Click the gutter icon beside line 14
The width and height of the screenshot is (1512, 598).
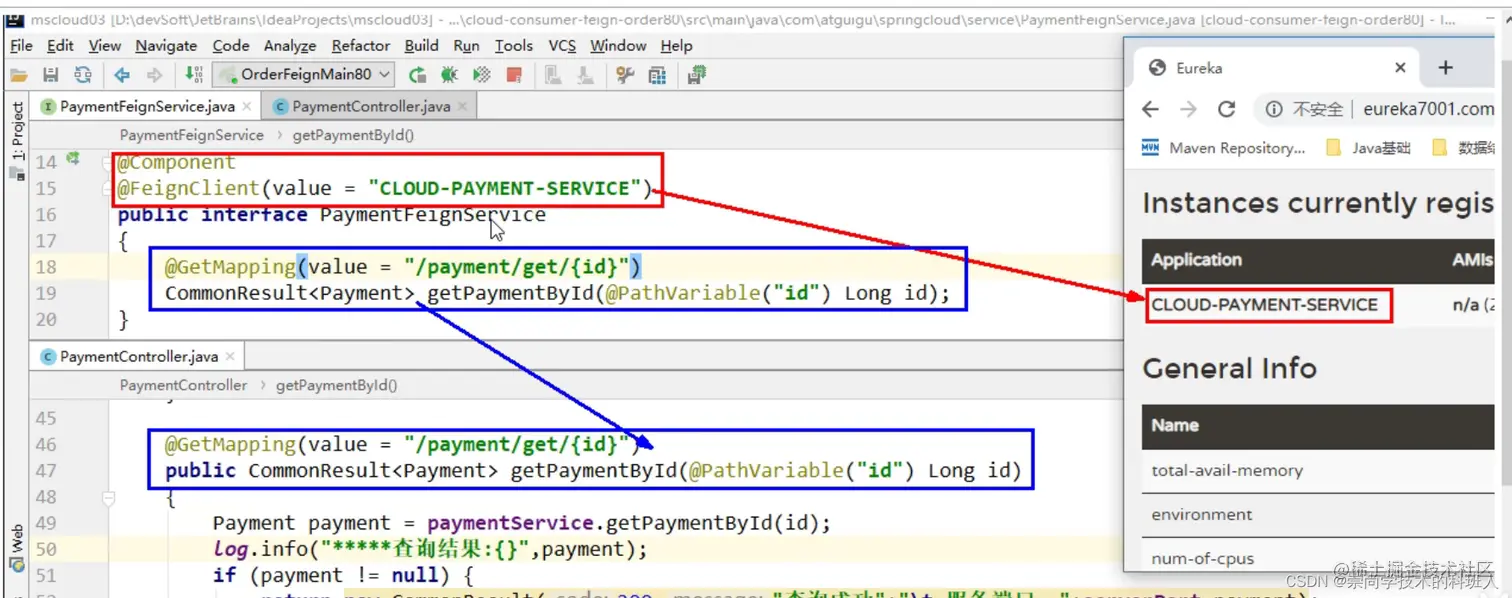coord(73,159)
